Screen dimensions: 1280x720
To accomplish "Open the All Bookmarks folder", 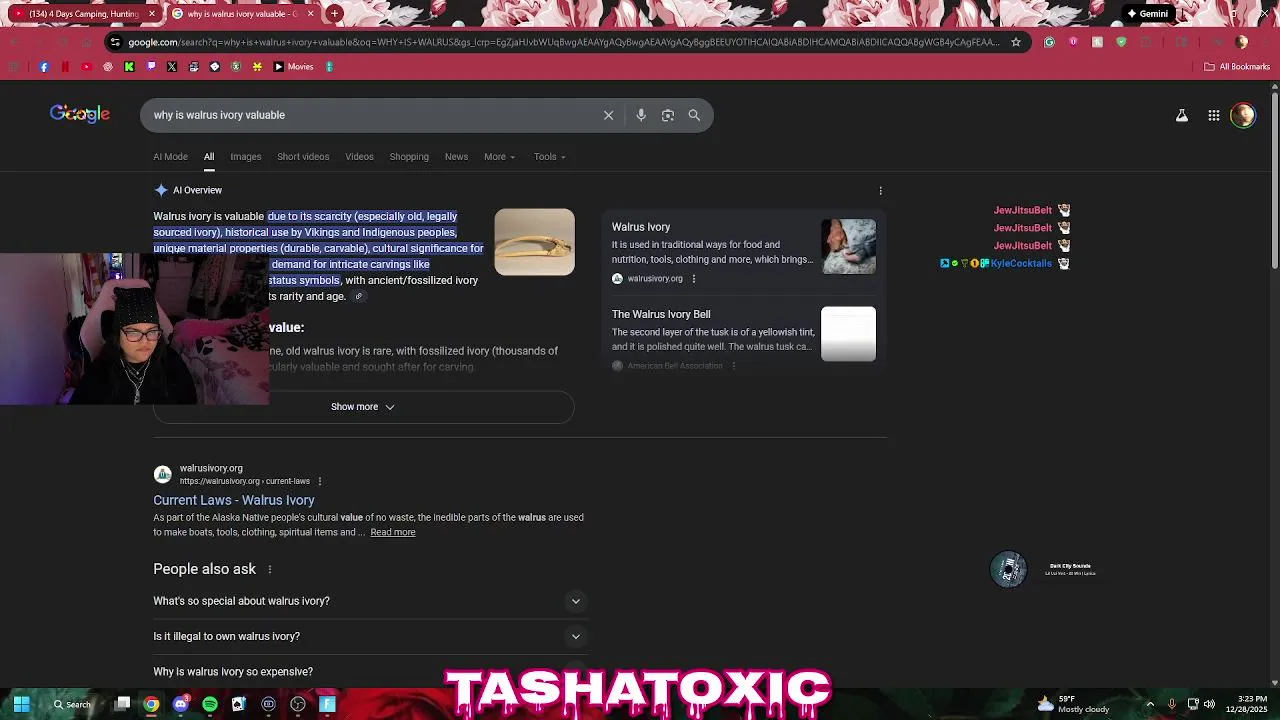I will (1237, 67).
